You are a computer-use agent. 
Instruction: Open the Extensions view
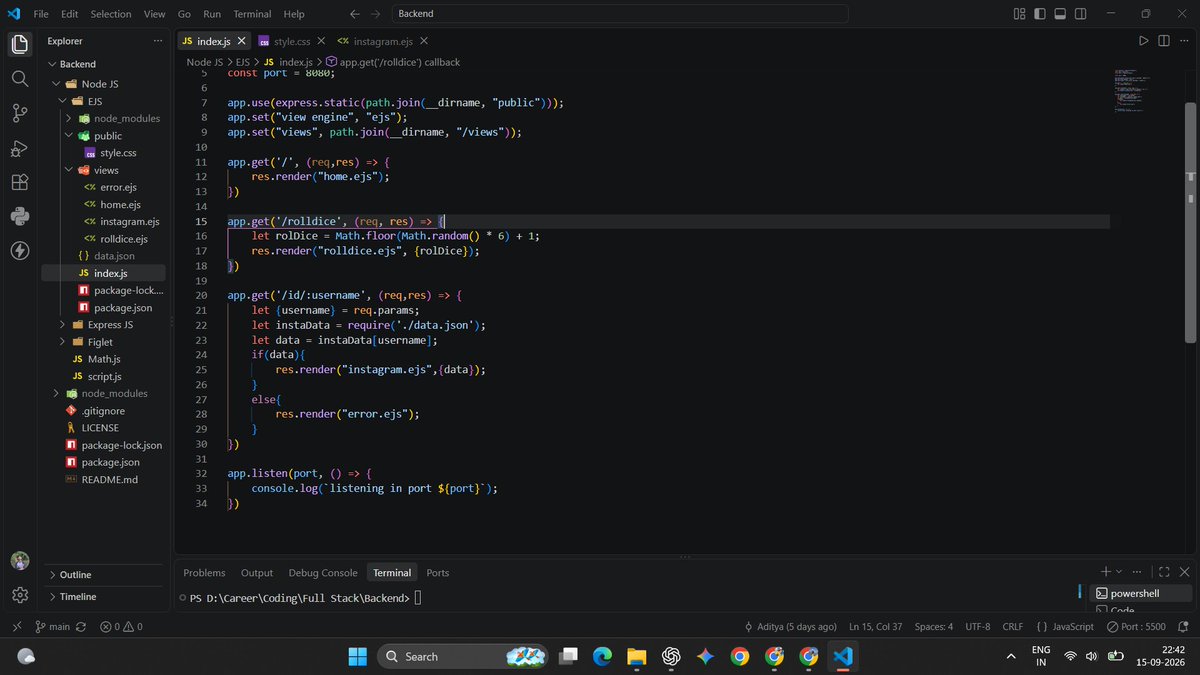point(19,182)
